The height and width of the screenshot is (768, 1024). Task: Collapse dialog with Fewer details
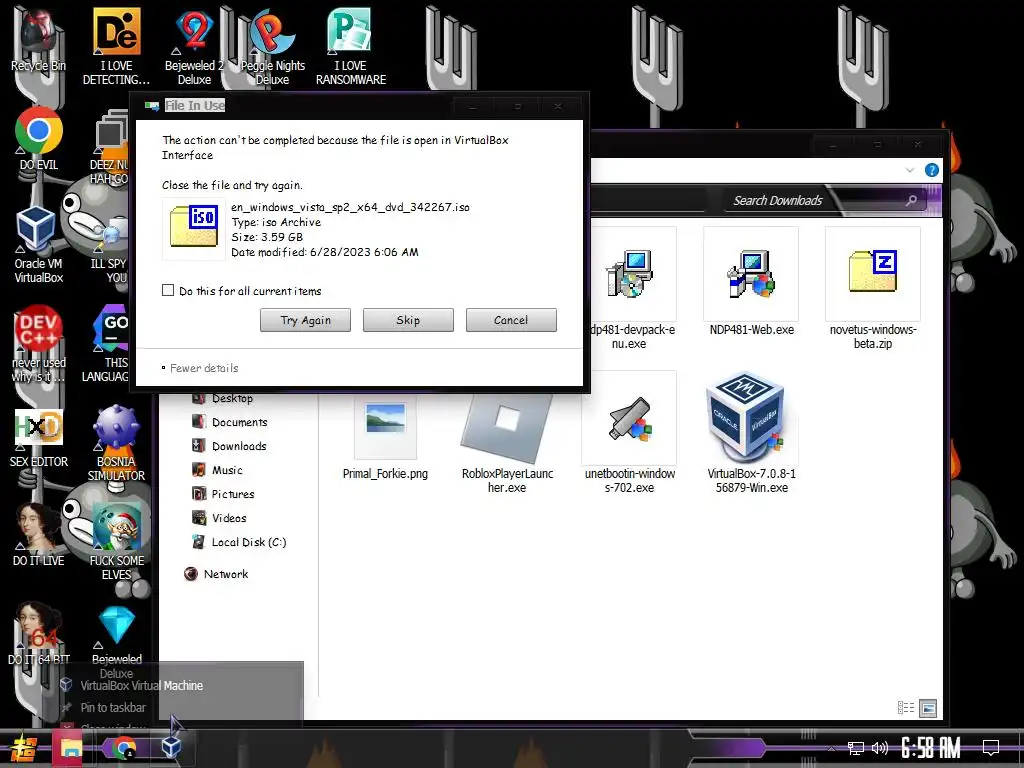pyautogui.click(x=200, y=368)
